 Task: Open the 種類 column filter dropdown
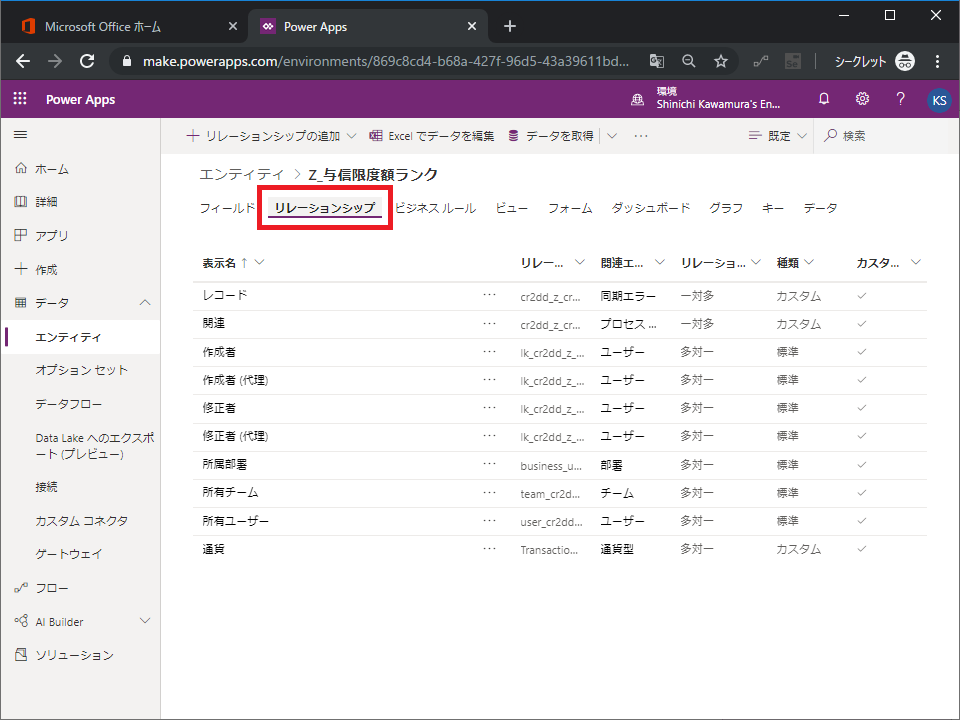809,263
